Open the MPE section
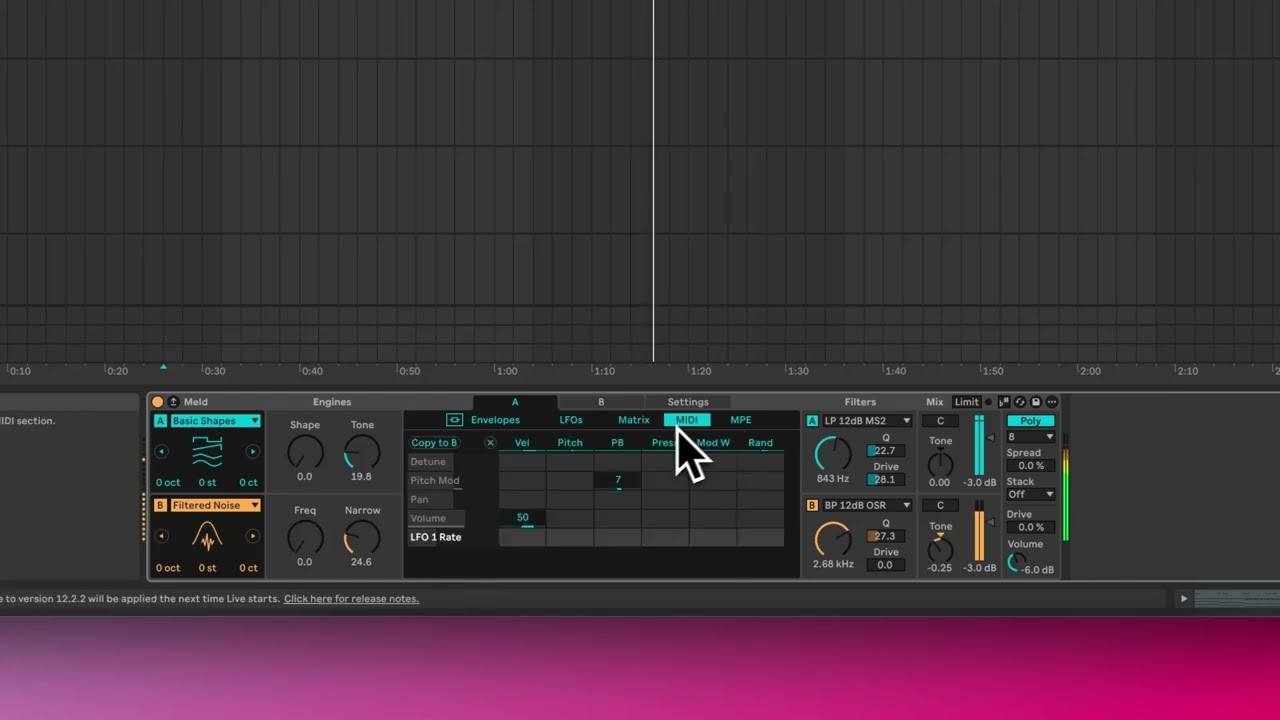The width and height of the screenshot is (1280, 720). point(741,420)
